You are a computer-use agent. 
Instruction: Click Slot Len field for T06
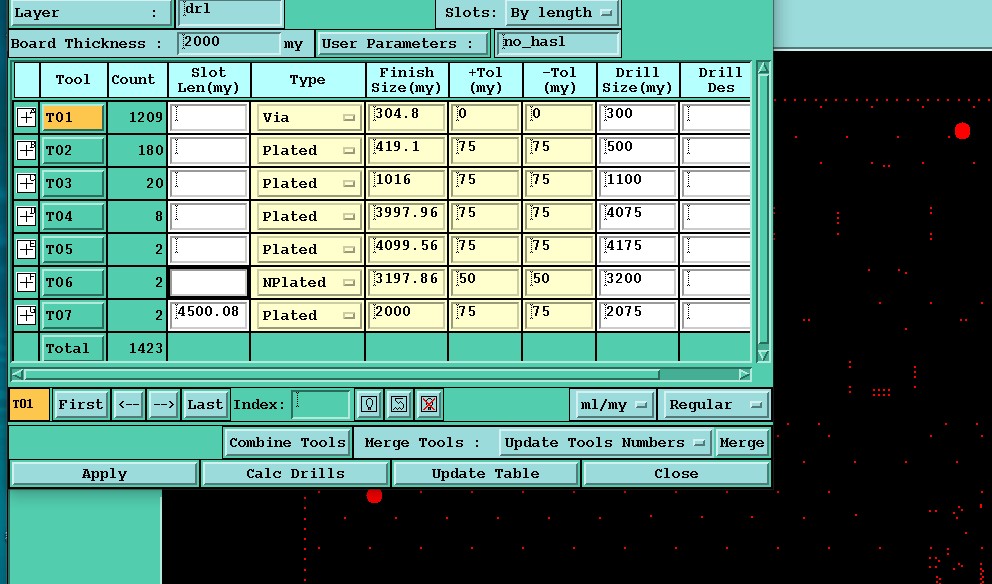pyautogui.click(x=209, y=282)
